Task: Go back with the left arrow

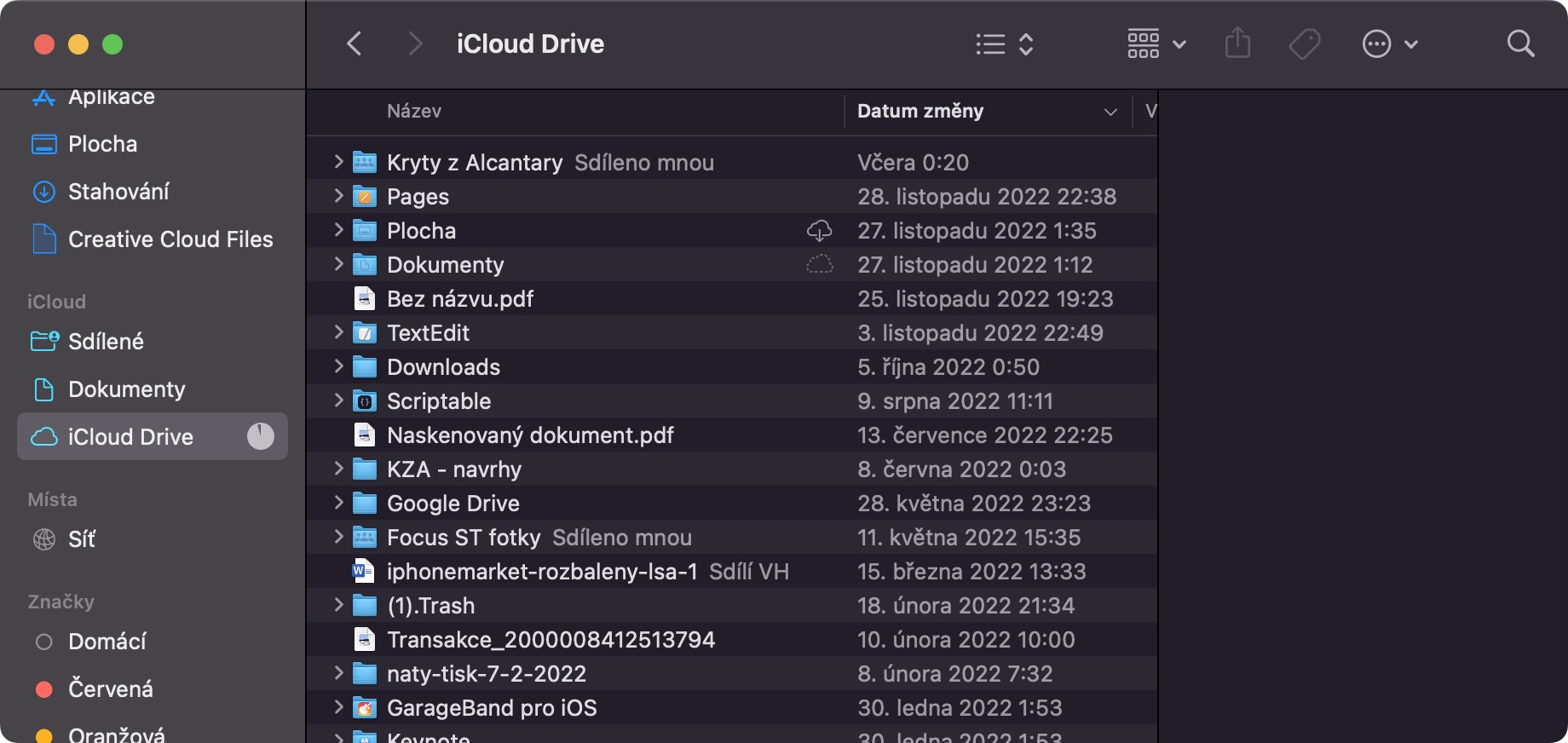Action: coord(355,43)
